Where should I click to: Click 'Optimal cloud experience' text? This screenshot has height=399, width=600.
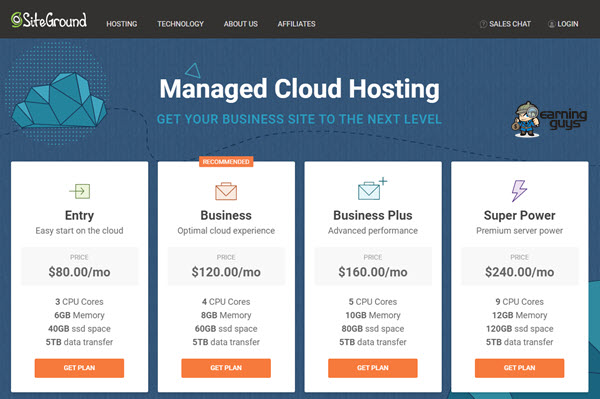(226, 231)
